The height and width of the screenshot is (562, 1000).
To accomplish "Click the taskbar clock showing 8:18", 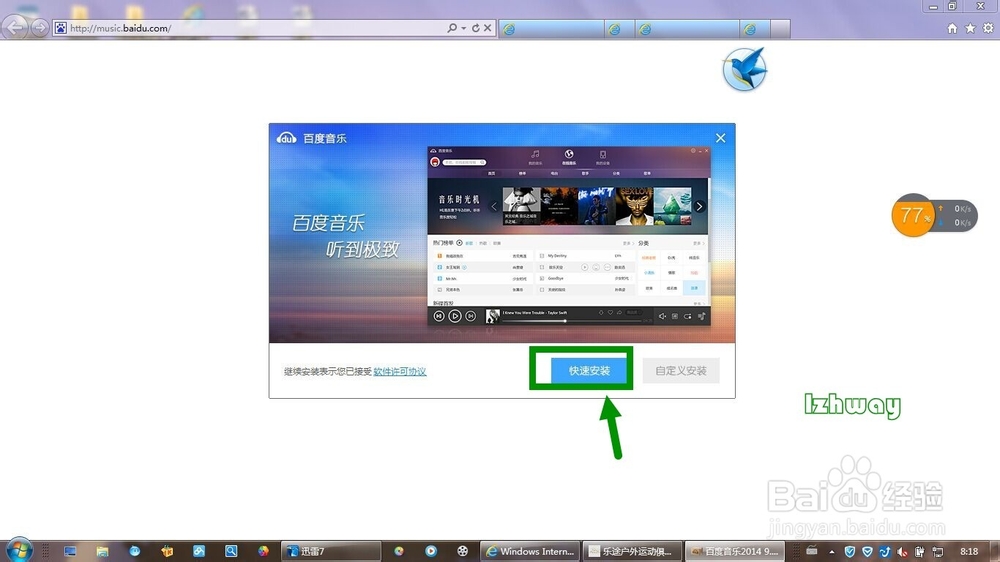I will coord(969,551).
